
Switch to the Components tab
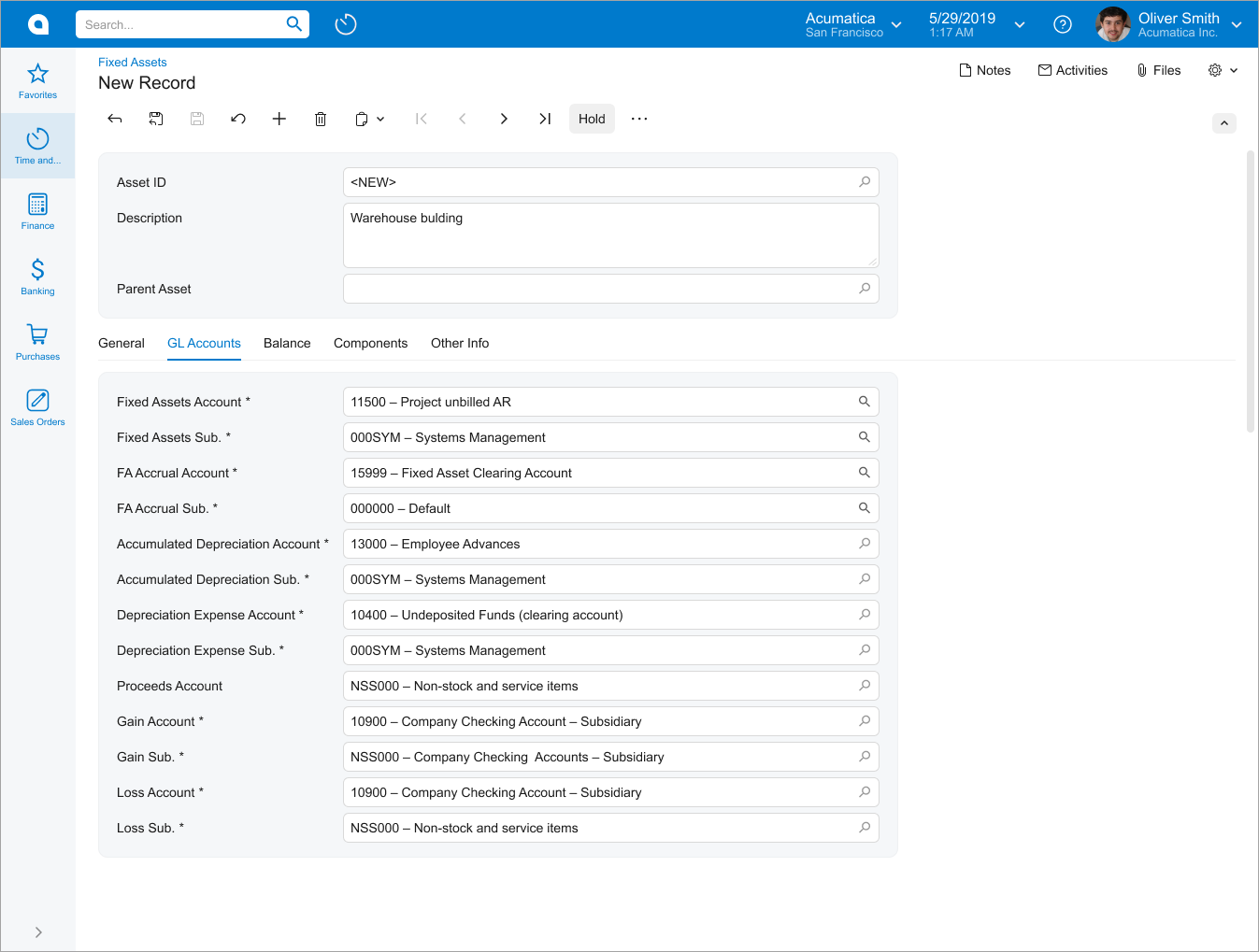tap(370, 343)
